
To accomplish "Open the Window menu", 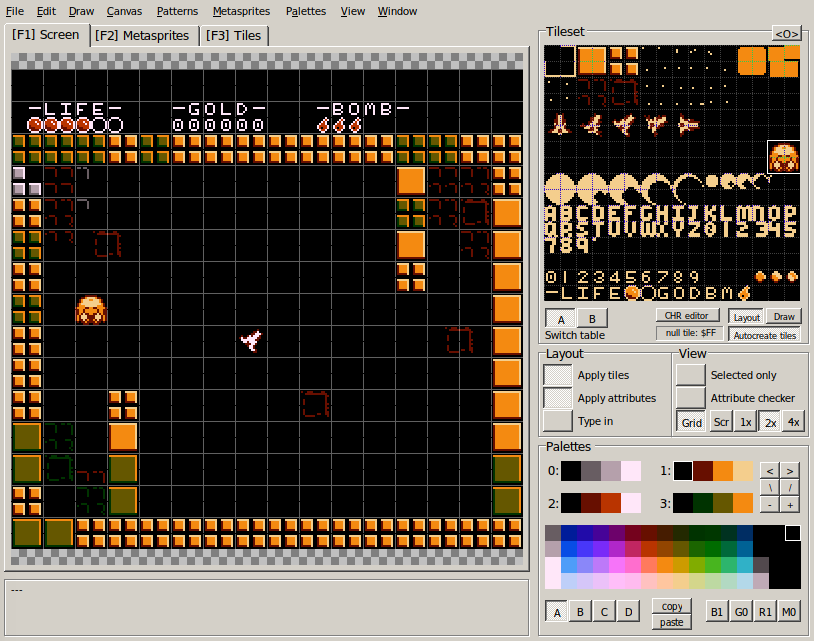I will (397, 11).
